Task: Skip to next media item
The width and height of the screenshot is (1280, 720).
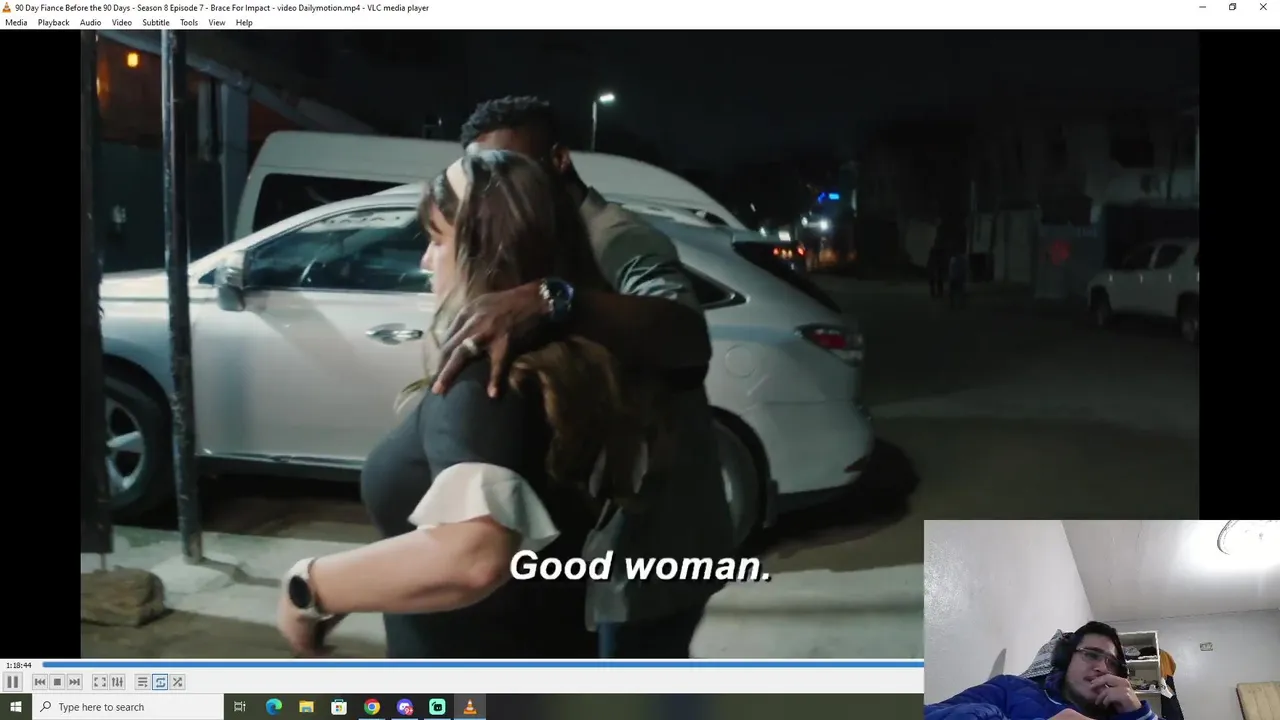Action: pyautogui.click(x=74, y=682)
